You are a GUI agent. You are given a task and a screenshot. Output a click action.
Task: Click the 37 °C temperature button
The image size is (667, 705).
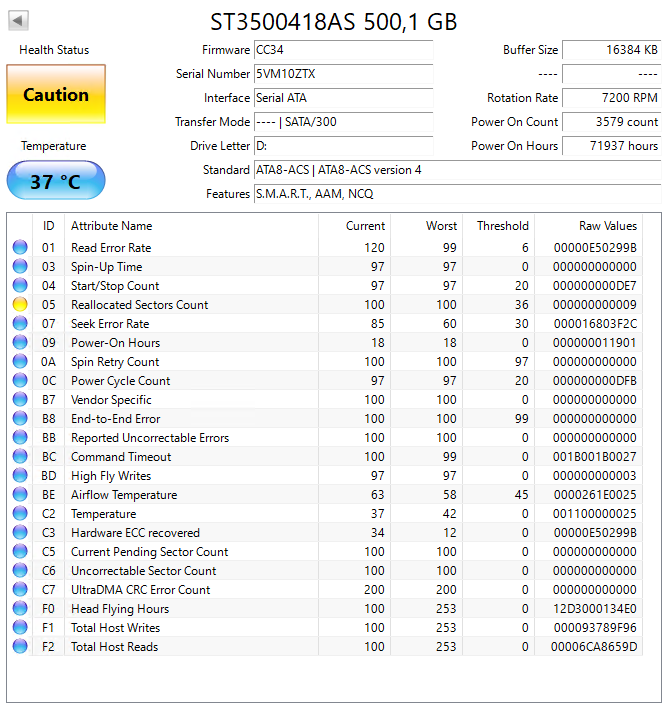click(x=56, y=180)
